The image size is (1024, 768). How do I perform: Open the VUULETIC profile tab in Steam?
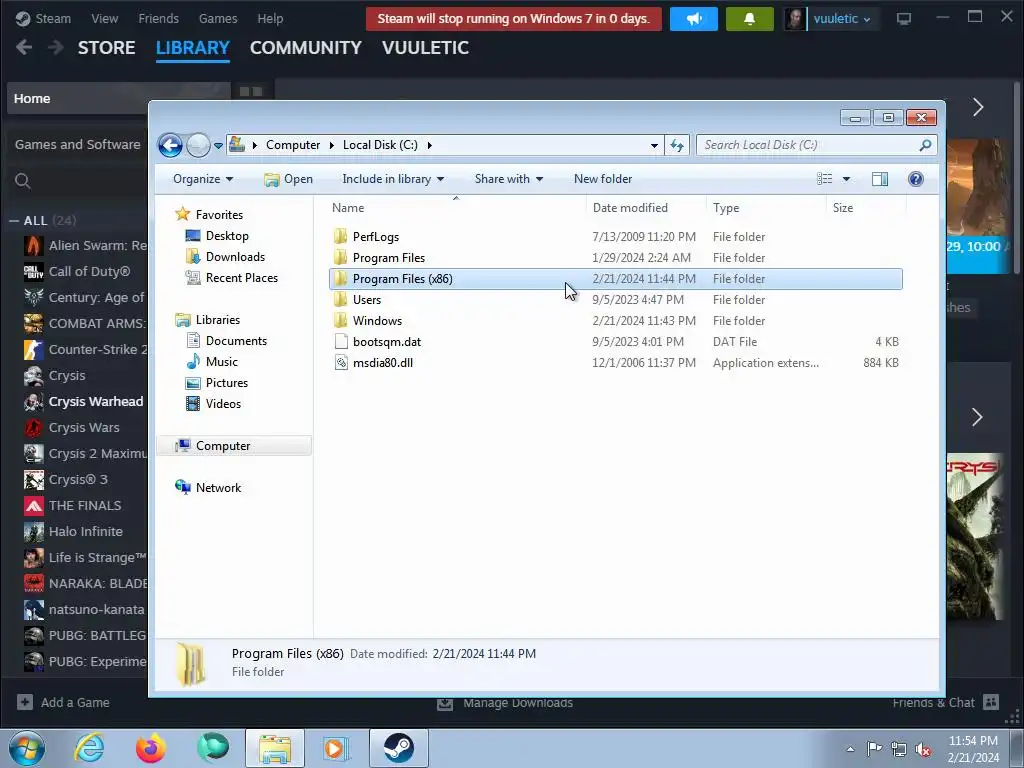click(x=425, y=48)
